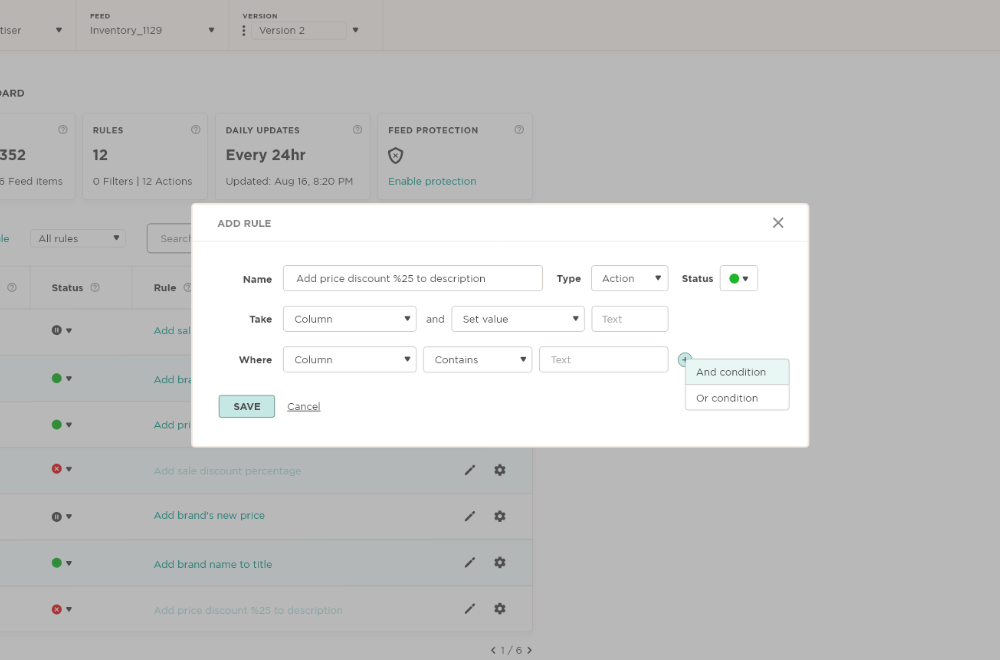Toggle status of Add brand name to title rule
Image resolution: width=1000 pixels, height=660 pixels.
[62, 563]
